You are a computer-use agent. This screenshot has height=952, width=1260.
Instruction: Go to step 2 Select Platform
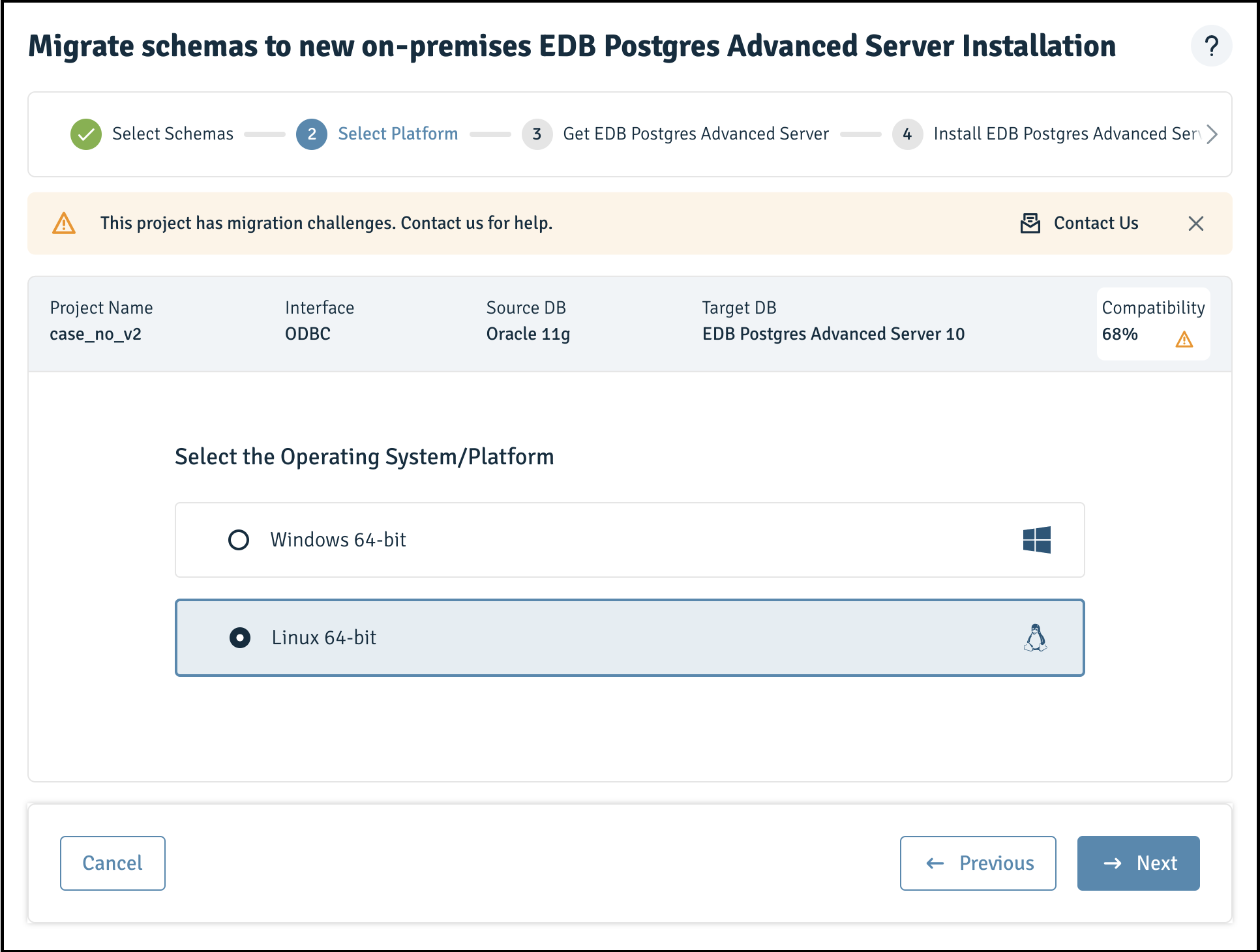(377, 134)
